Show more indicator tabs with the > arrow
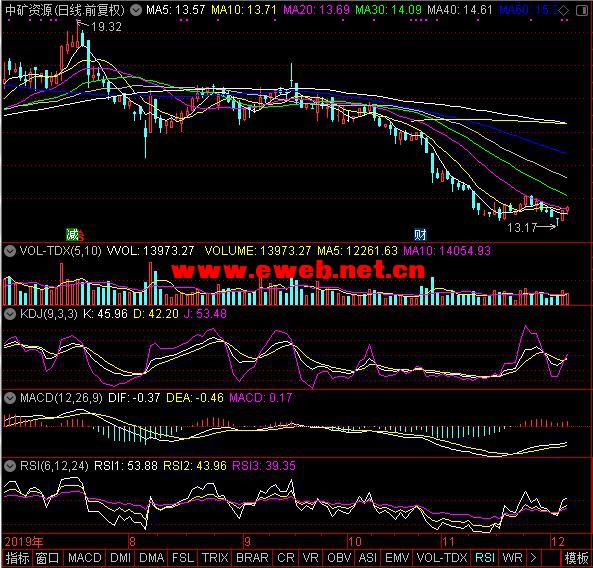 [533, 558]
